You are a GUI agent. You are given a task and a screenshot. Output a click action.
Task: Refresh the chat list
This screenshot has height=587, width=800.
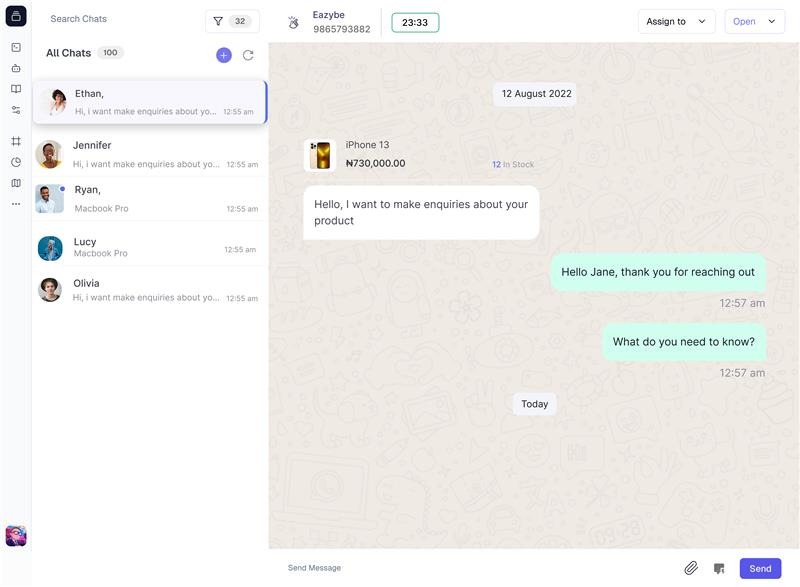(x=246, y=53)
